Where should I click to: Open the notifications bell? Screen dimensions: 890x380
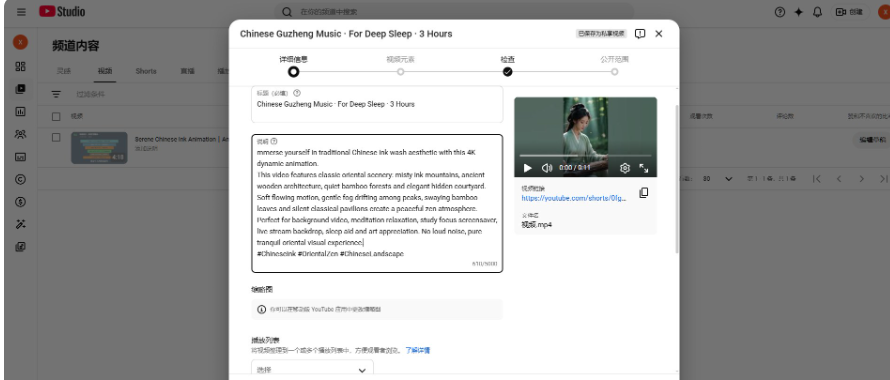(x=817, y=11)
